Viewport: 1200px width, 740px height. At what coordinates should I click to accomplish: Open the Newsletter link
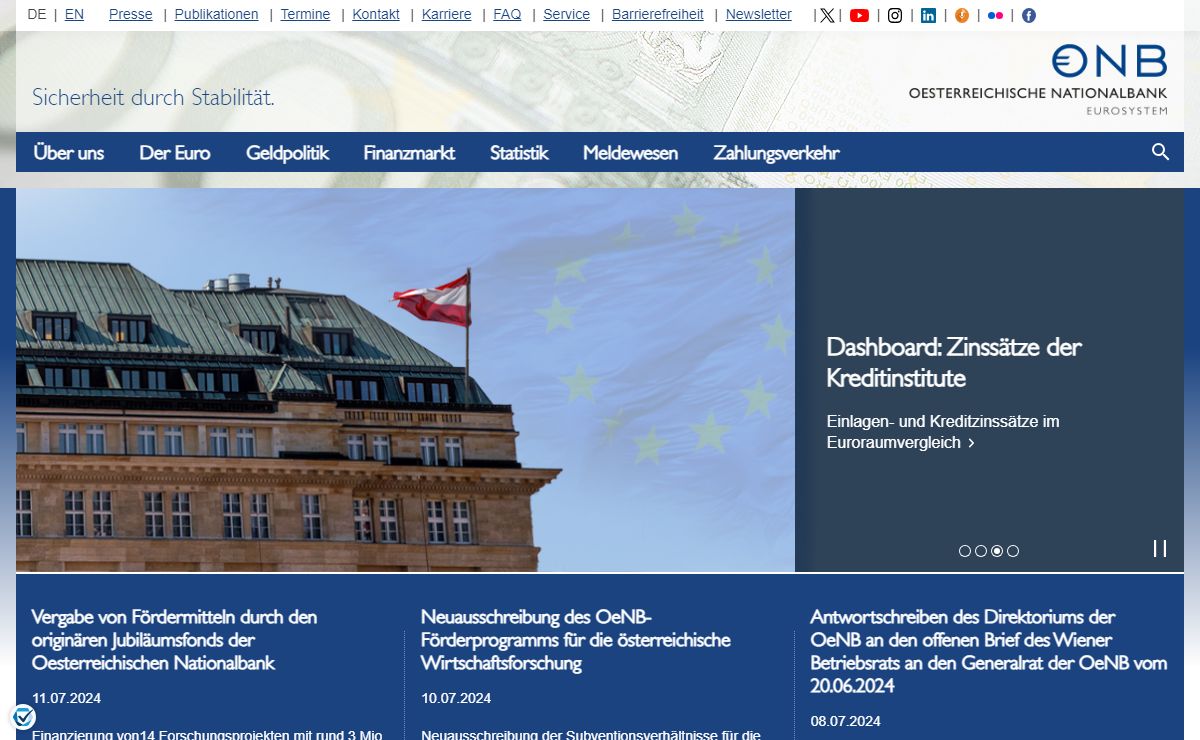tap(759, 15)
